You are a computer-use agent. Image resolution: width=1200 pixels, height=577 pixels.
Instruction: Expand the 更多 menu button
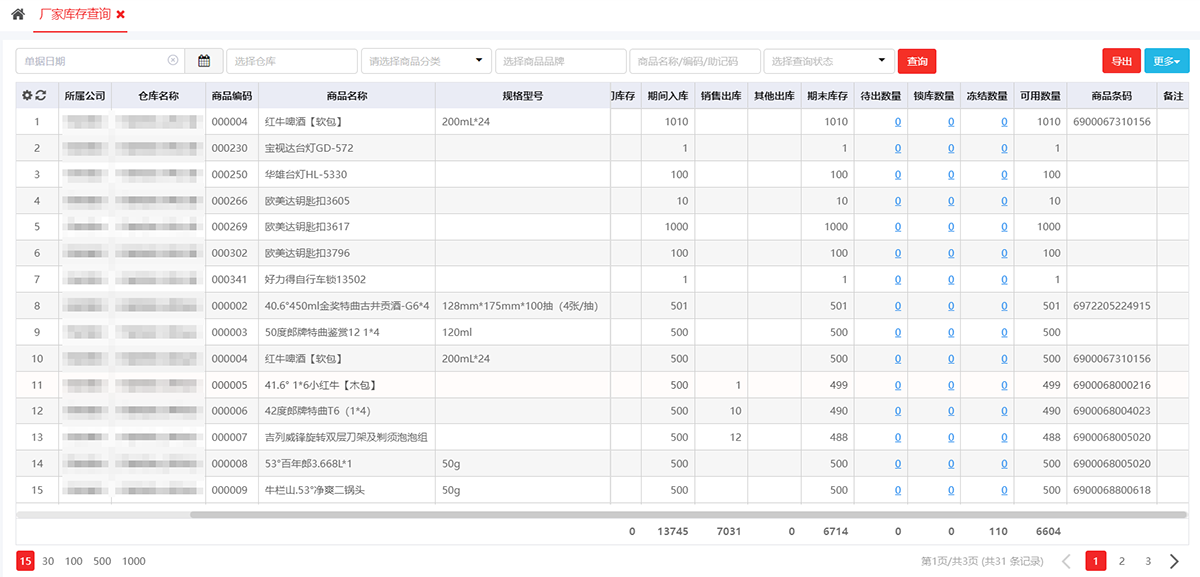(x=1166, y=61)
